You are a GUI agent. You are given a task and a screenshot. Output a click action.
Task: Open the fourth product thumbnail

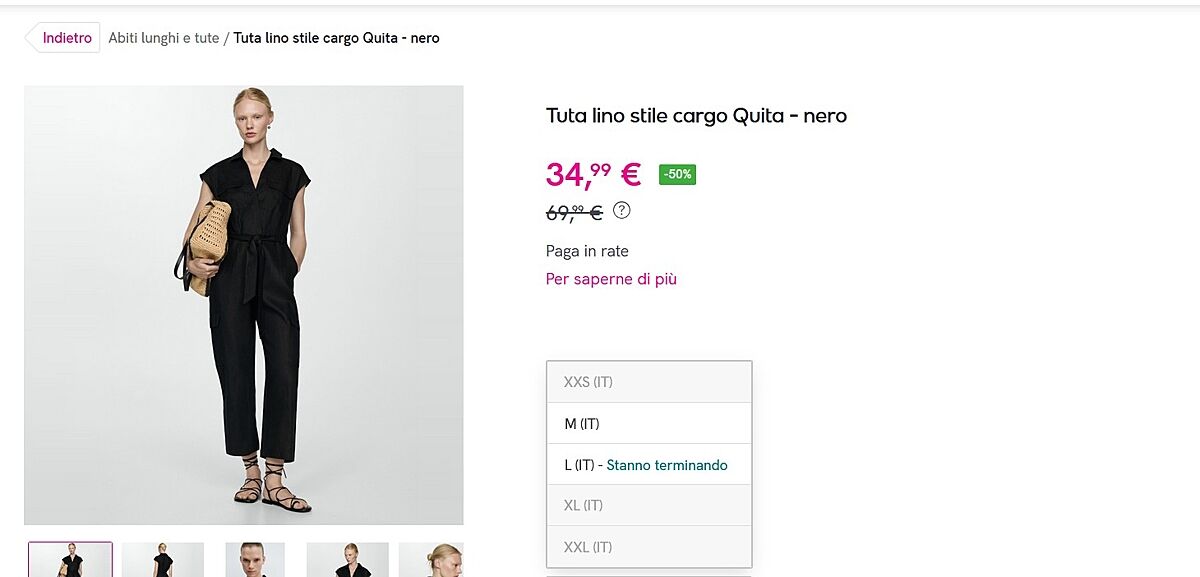click(347, 560)
